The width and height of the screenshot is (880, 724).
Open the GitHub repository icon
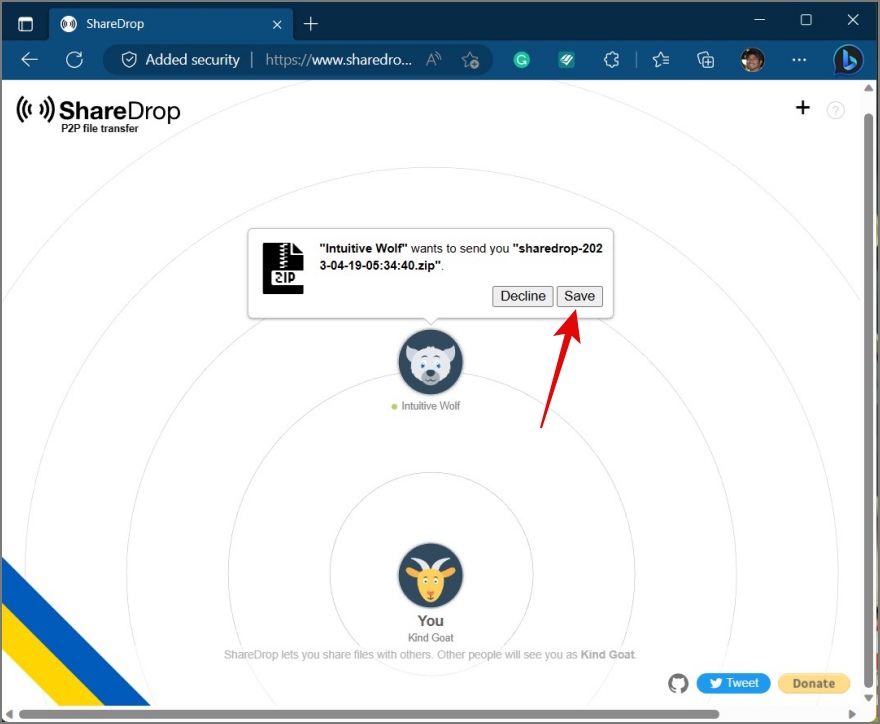coord(678,683)
